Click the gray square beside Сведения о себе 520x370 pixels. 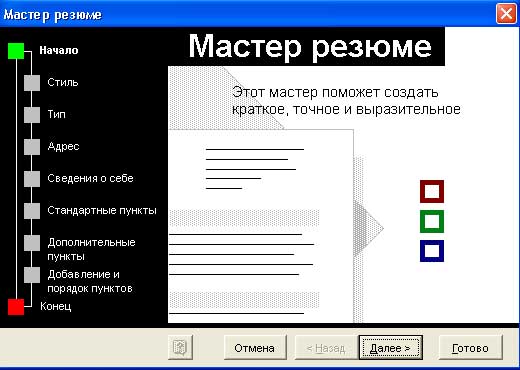pos(32,179)
